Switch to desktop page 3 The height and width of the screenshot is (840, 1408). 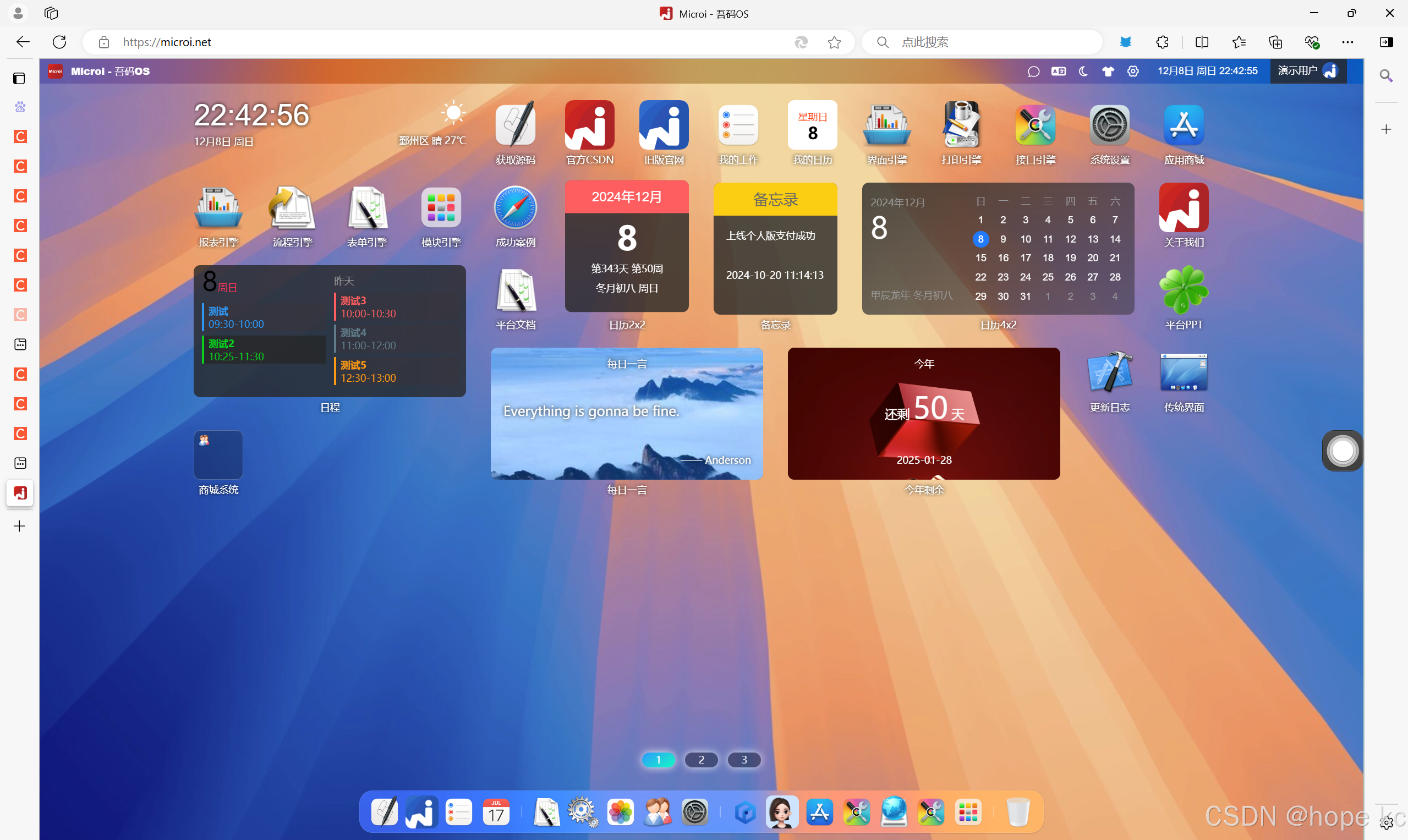[x=744, y=760]
